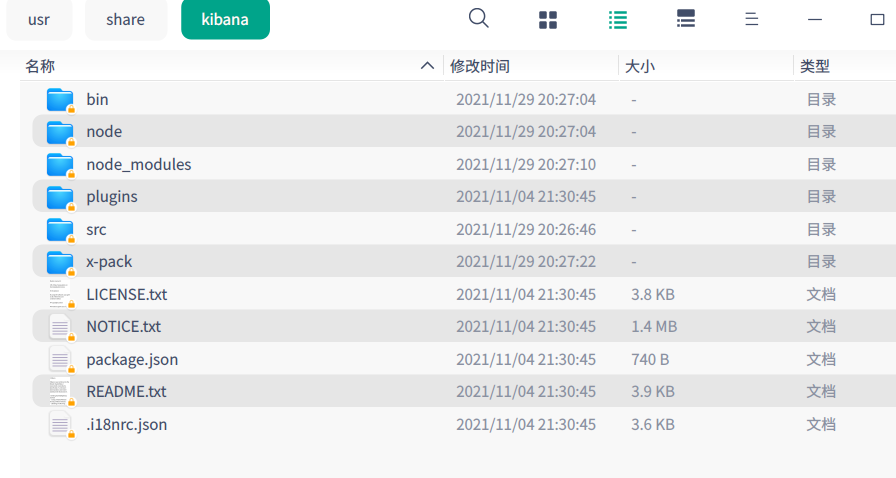Click 目录 type in bin row
The height and width of the screenshot is (478, 896).
pos(821,99)
